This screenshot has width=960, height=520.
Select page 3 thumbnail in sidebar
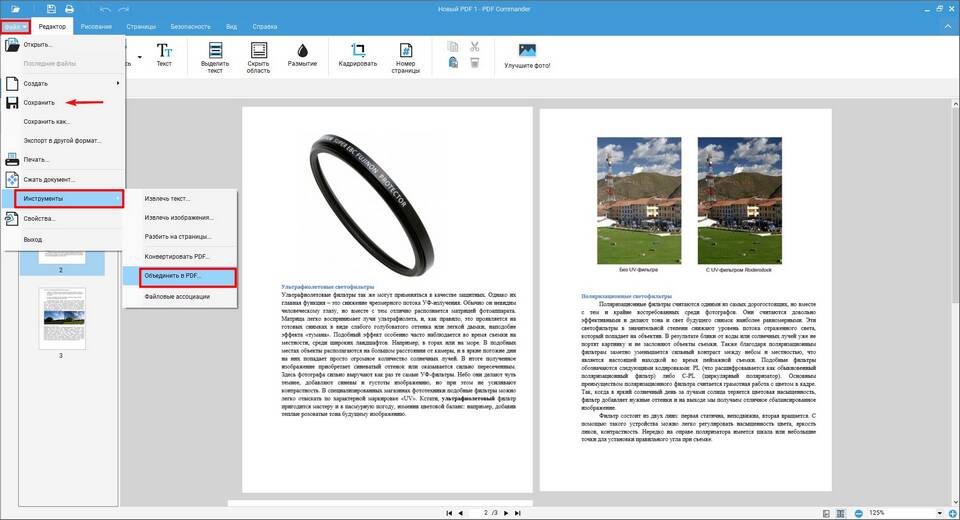pos(60,316)
